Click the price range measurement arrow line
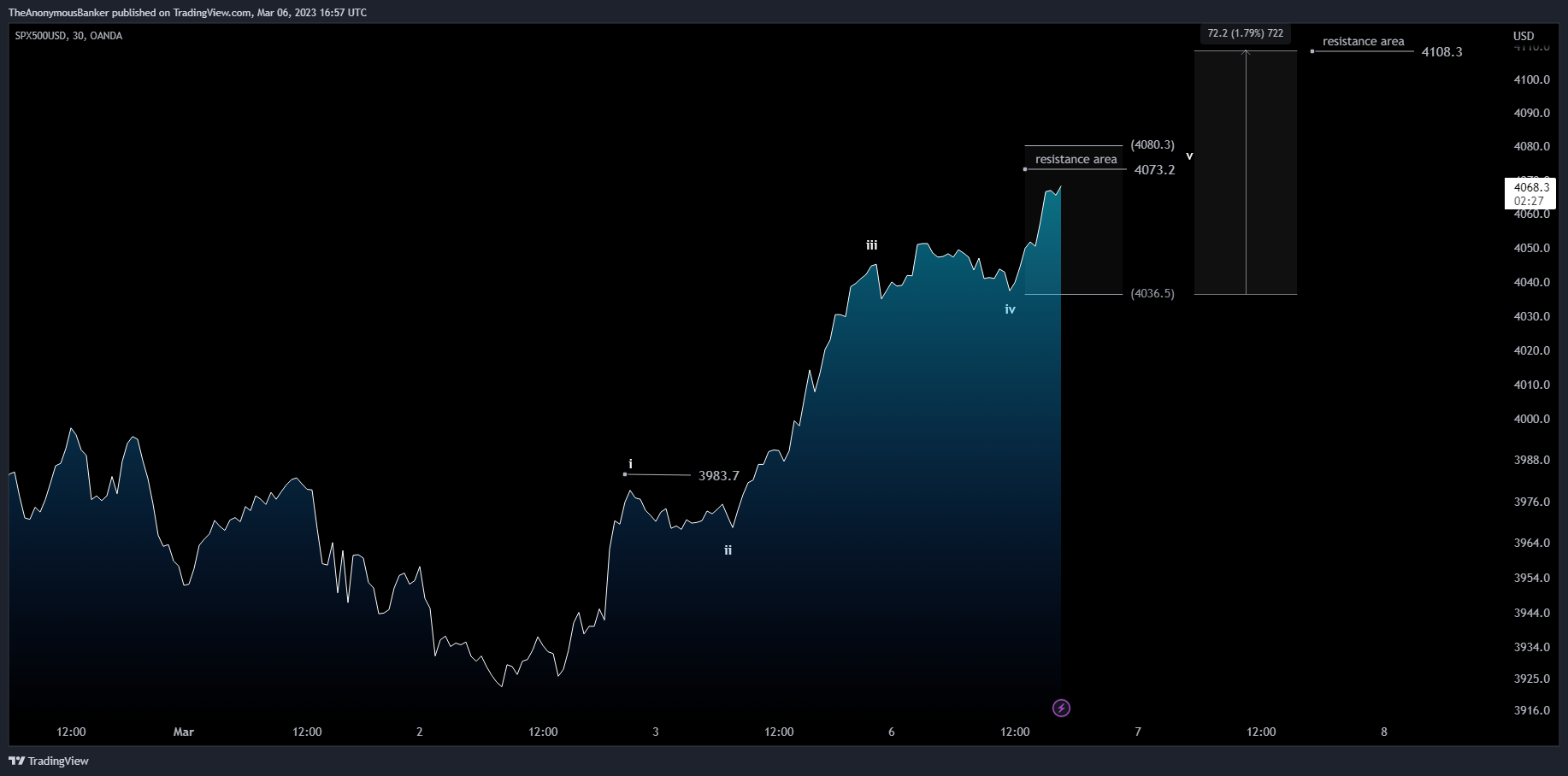This screenshot has height=776, width=1568. (1246, 173)
